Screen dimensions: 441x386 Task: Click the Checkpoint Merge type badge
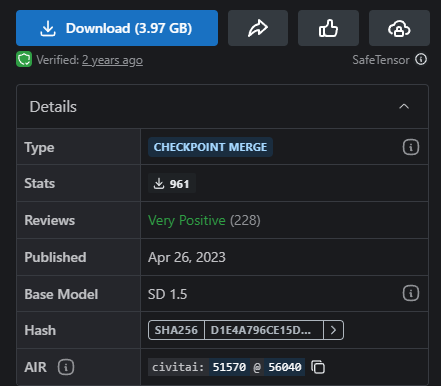210,147
